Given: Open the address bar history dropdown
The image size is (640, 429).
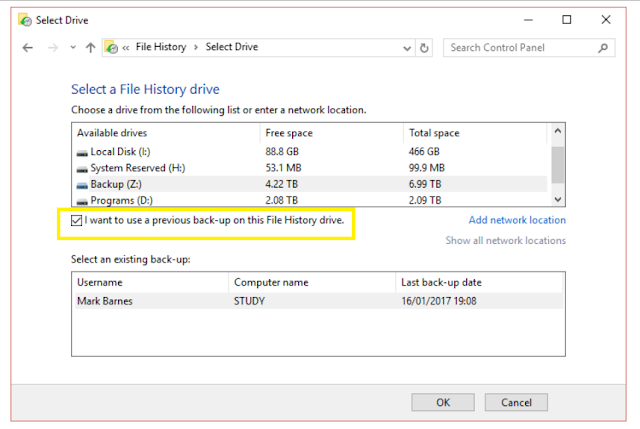Looking at the screenshot, I should (406, 47).
